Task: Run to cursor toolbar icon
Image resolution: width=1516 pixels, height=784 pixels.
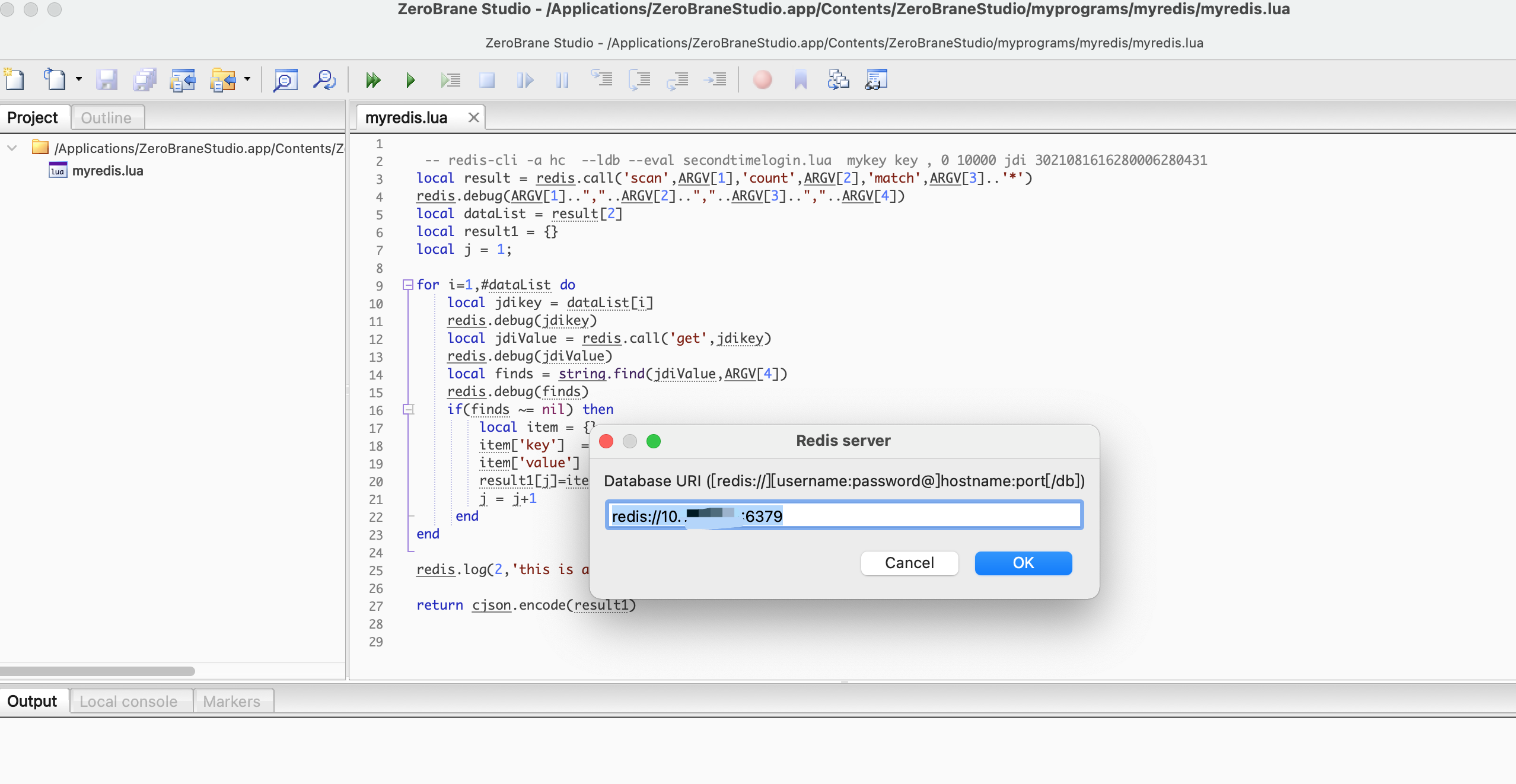Action: [x=450, y=79]
